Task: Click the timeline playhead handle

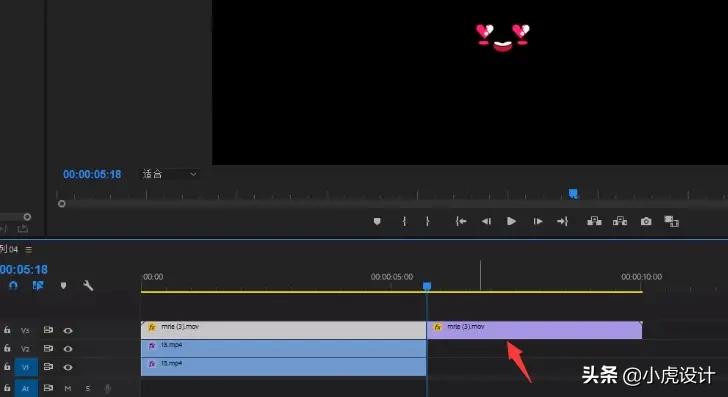Action: click(427, 286)
